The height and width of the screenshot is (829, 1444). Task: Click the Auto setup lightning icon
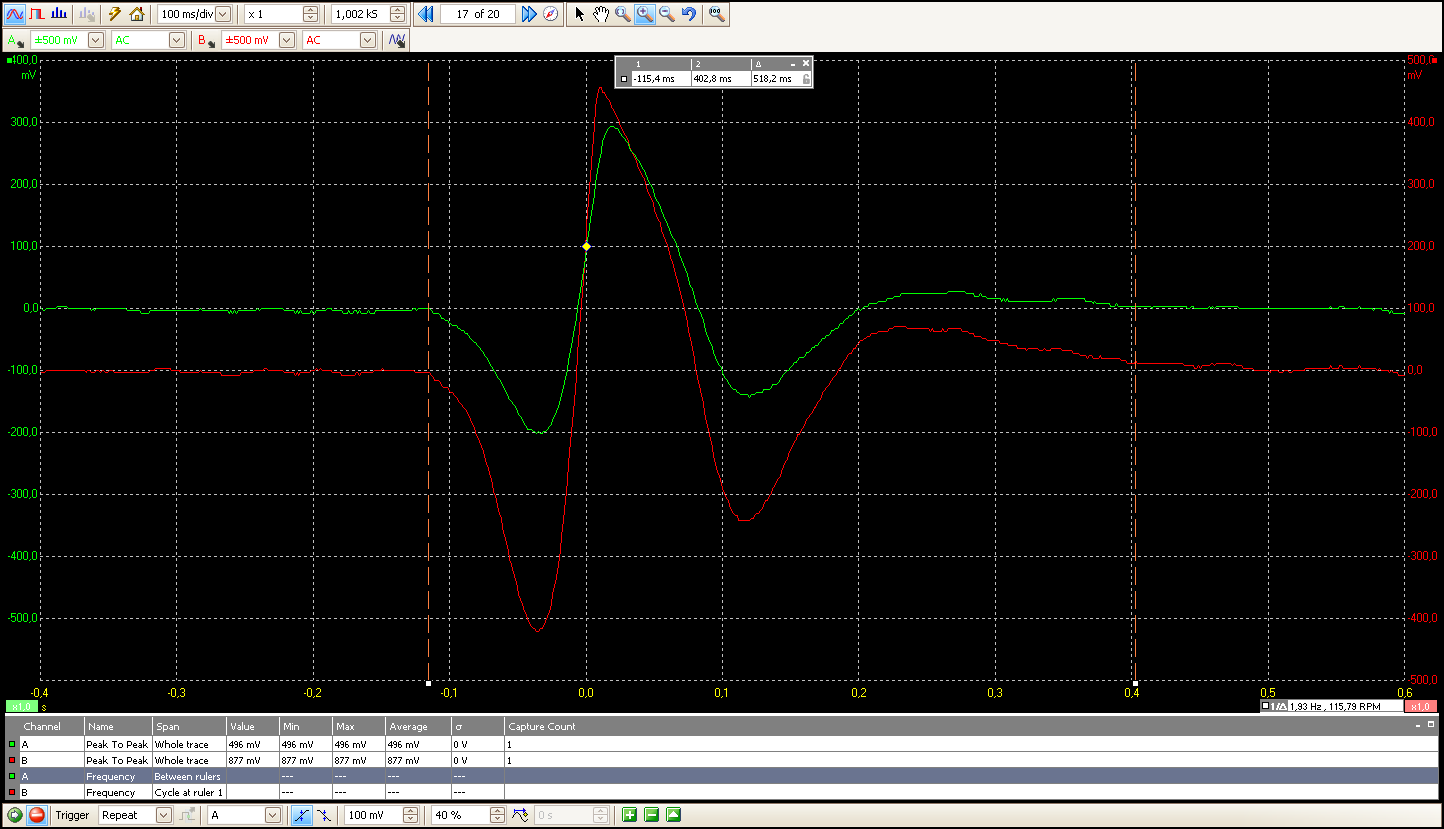click(115, 14)
